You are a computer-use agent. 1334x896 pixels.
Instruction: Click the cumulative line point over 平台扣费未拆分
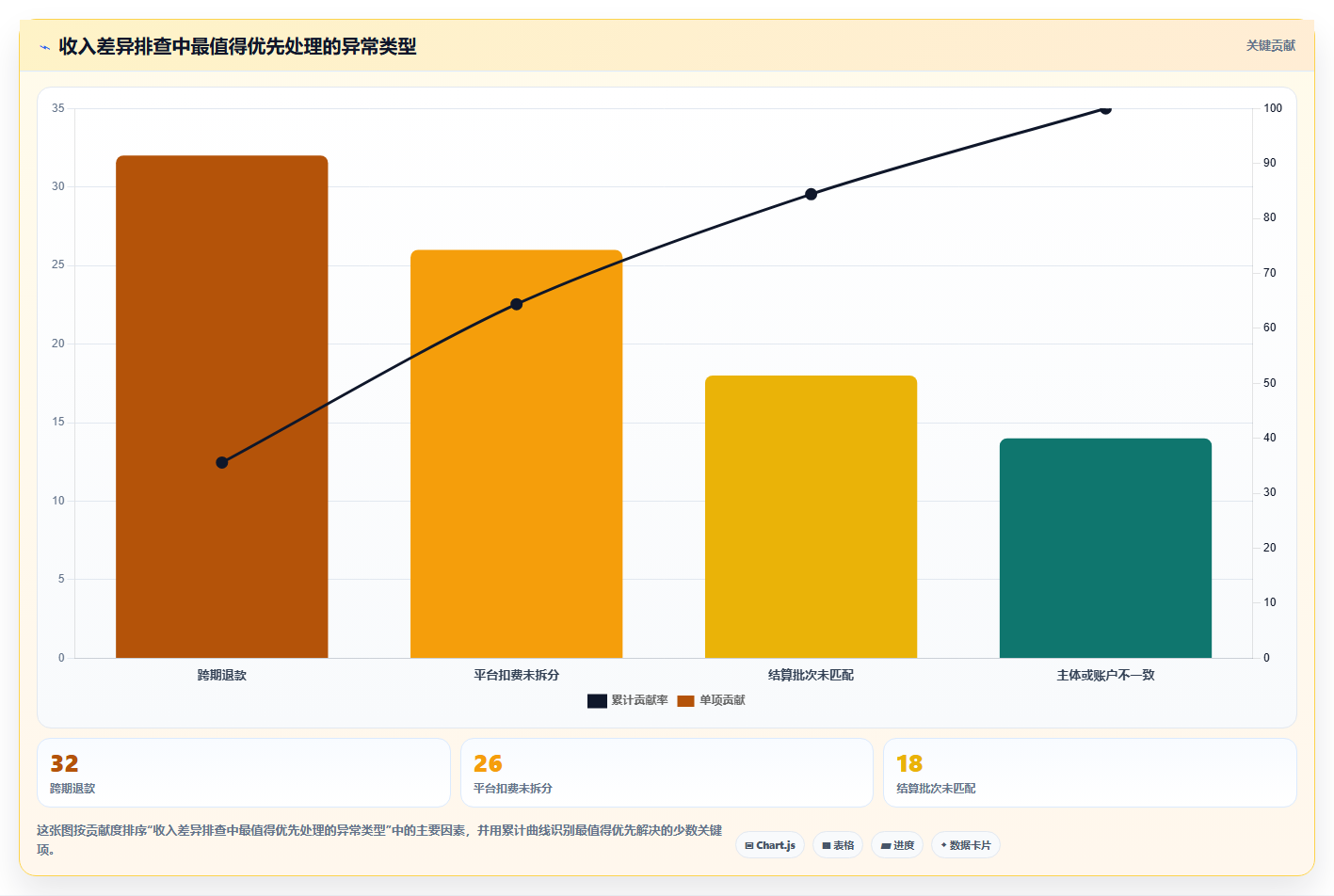[x=516, y=304]
